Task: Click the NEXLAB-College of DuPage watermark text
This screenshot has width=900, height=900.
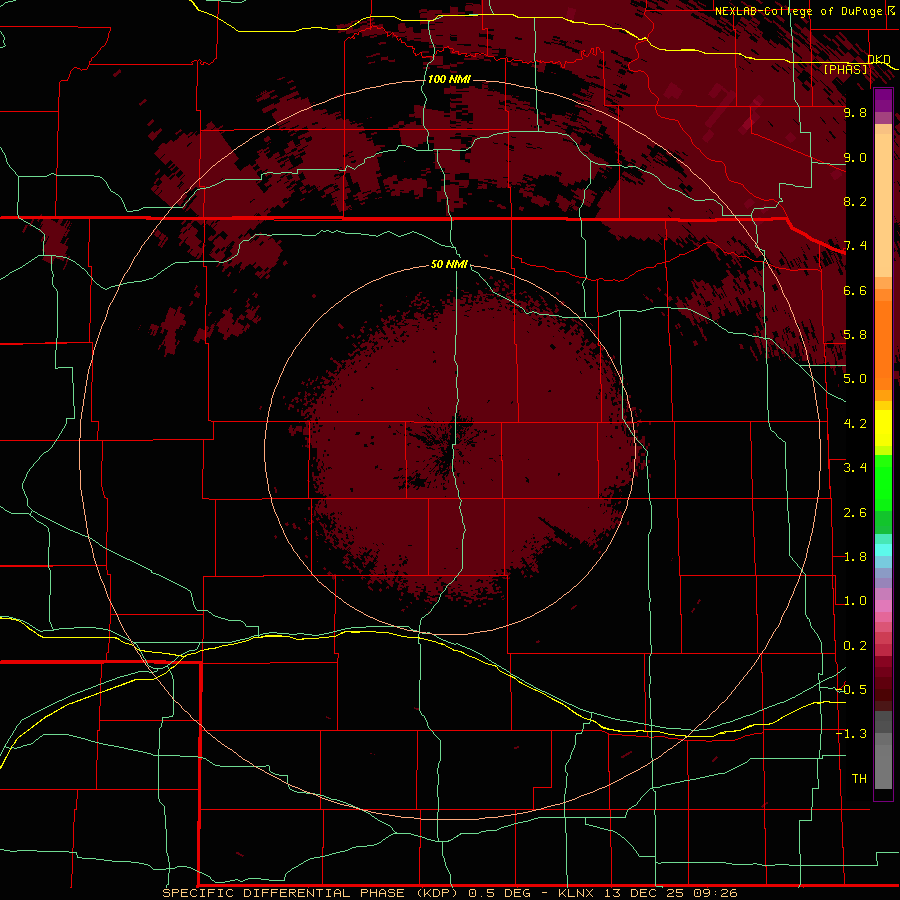Action: click(801, 11)
